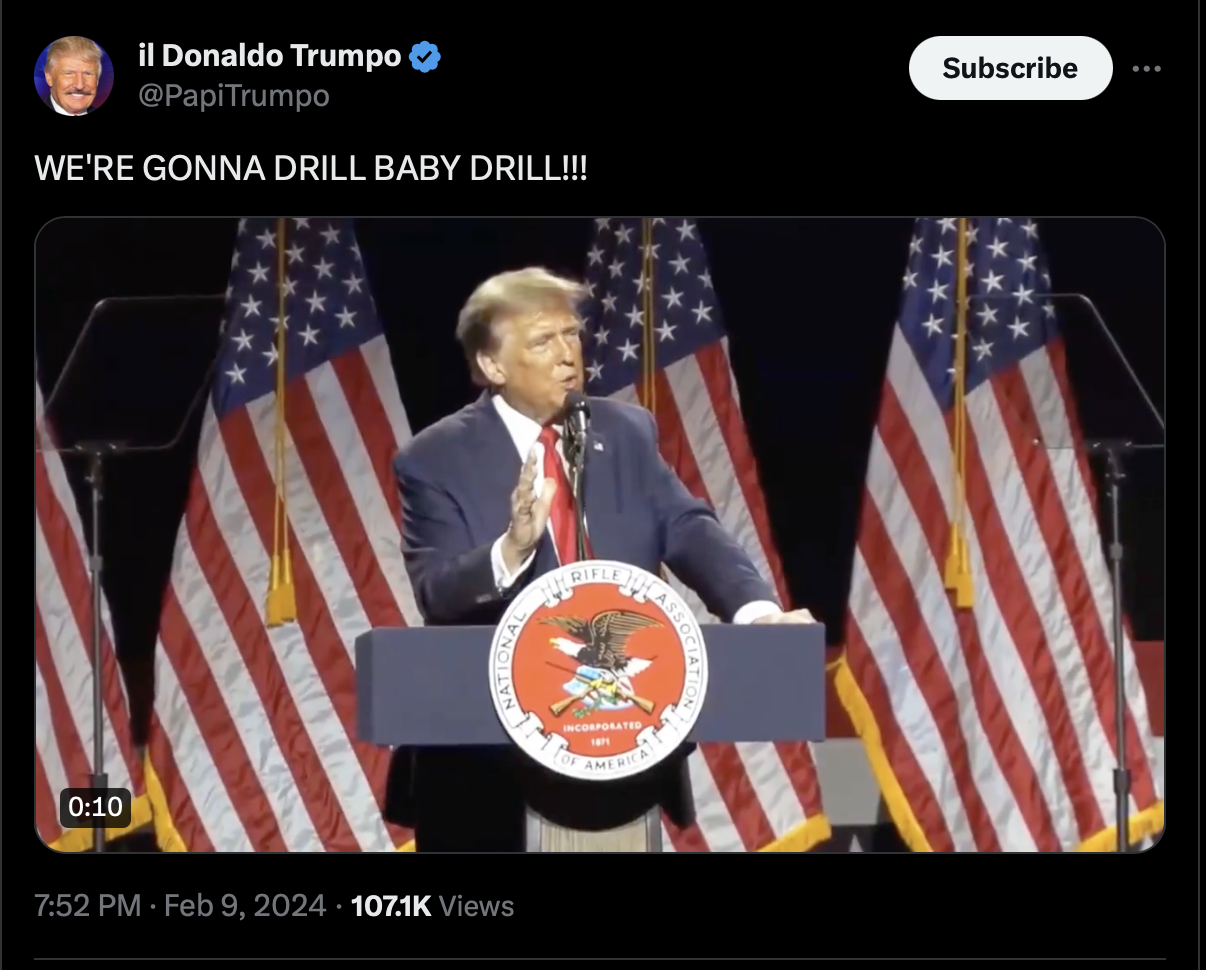The image size is (1206, 970).
Task: Subscribe to the account
Action: point(1010,68)
